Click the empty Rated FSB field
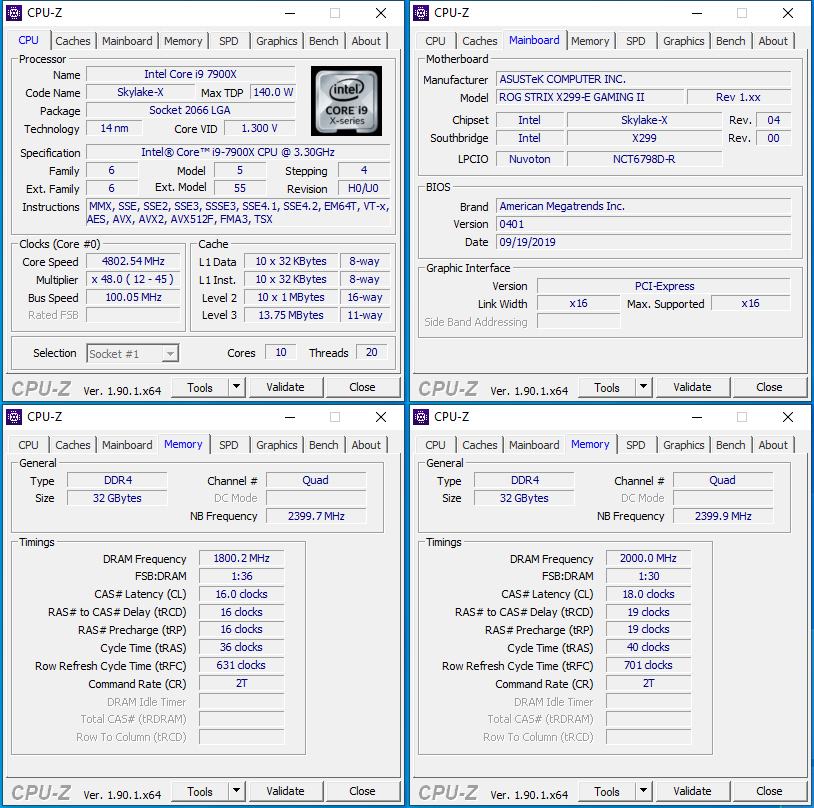The height and width of the screenshot is (808, 814). [x=133, y=315]
